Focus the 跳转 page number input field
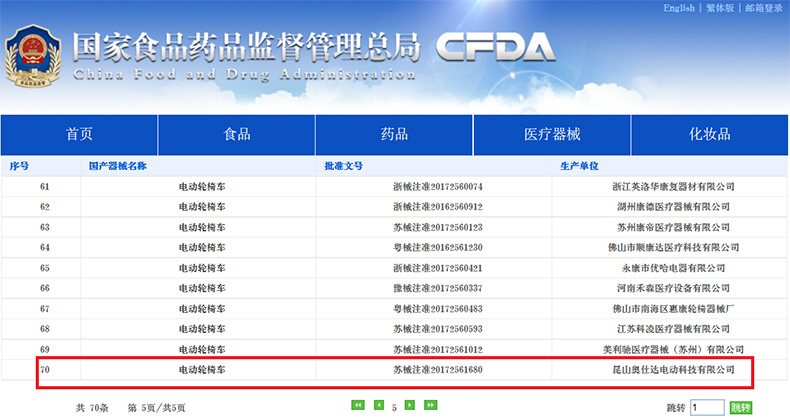Viewport: 790px width, 420px height. [x=707, y=407]
